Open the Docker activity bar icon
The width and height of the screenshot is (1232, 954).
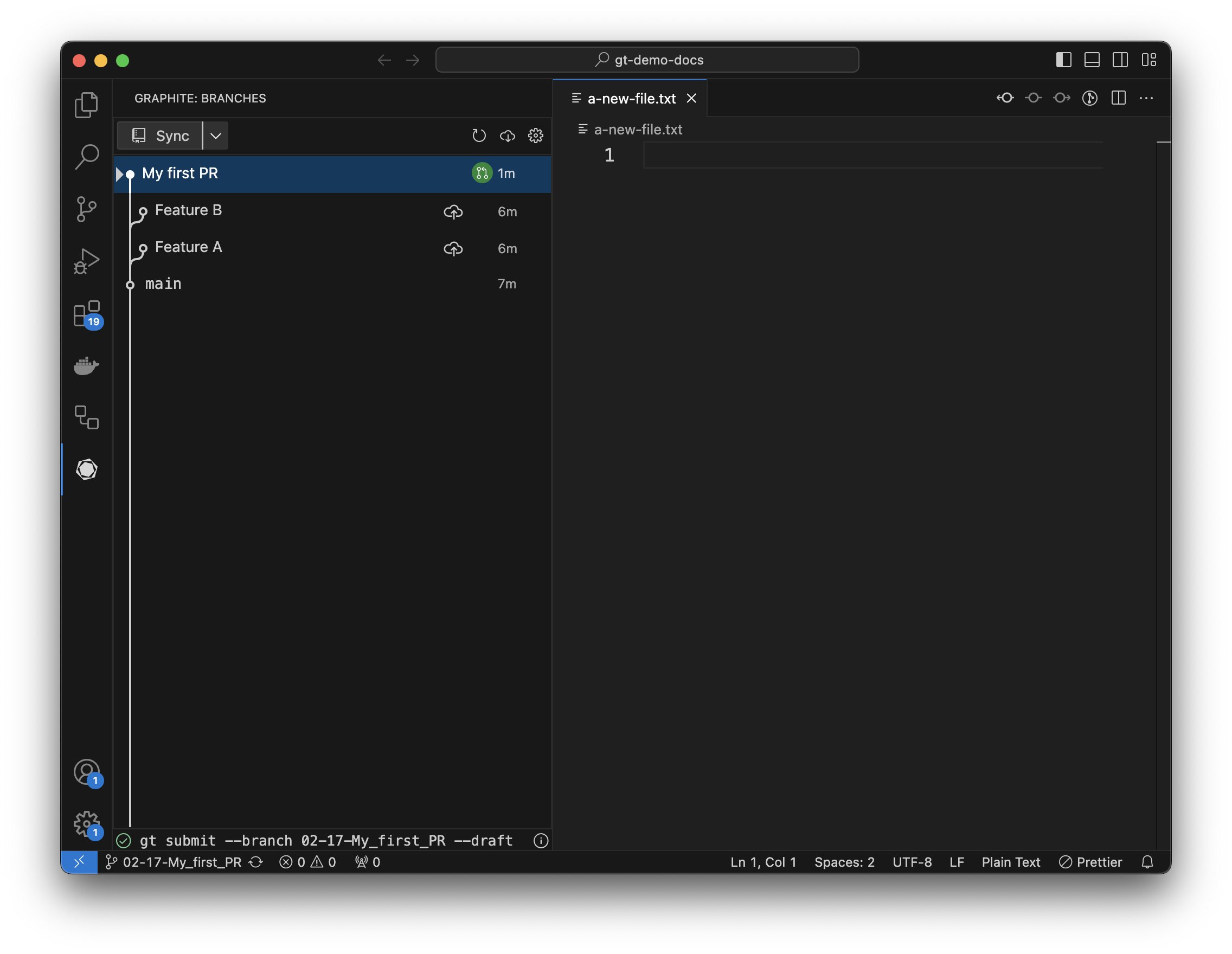[x=86, y=366]
